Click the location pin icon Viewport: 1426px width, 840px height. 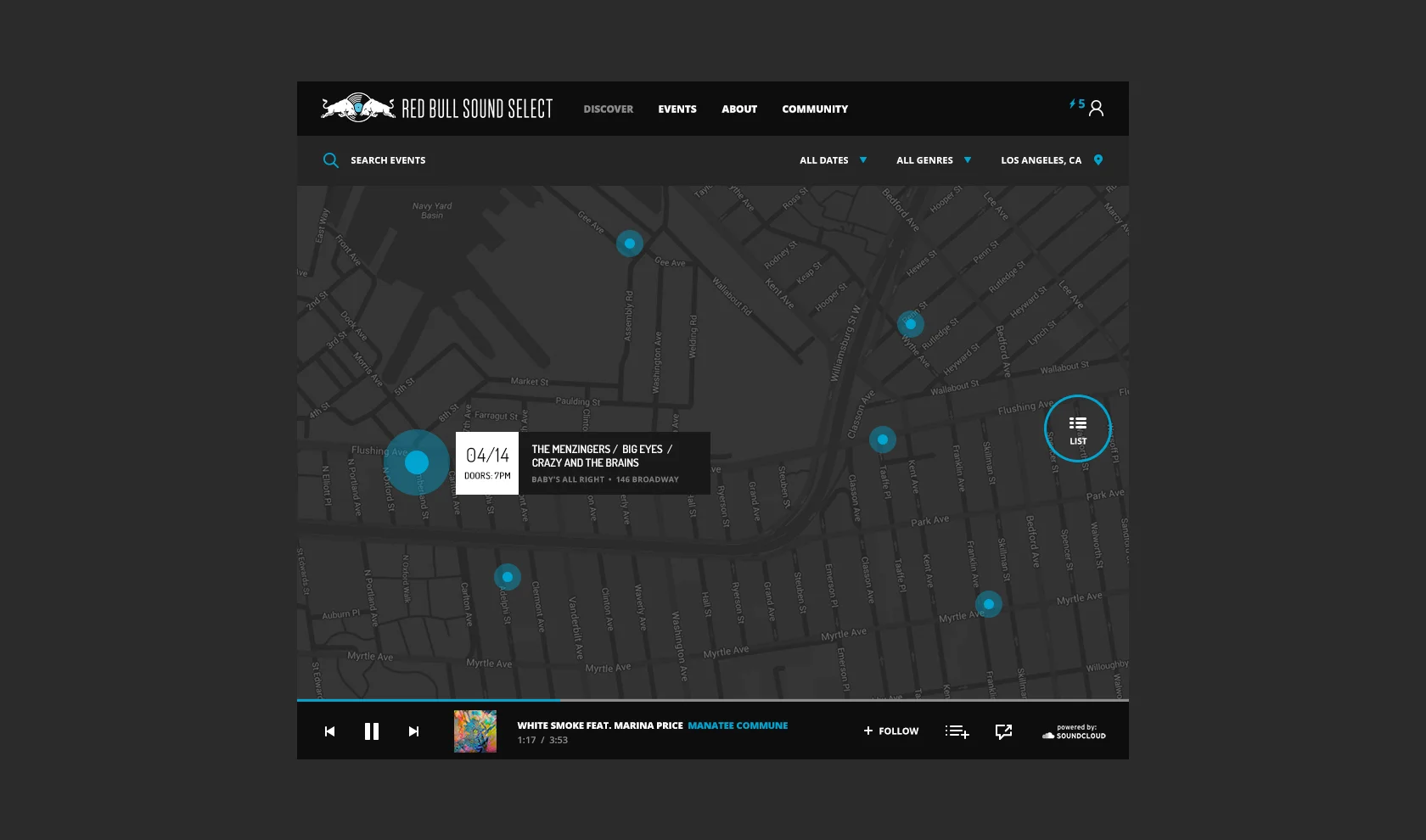click(1098, 160)
